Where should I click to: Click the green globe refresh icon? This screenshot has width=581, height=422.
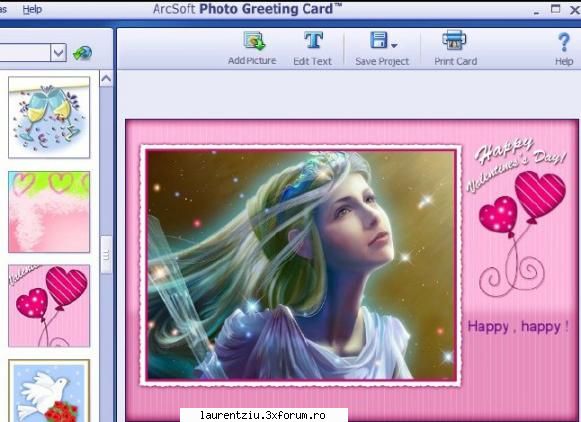point(82,53)
